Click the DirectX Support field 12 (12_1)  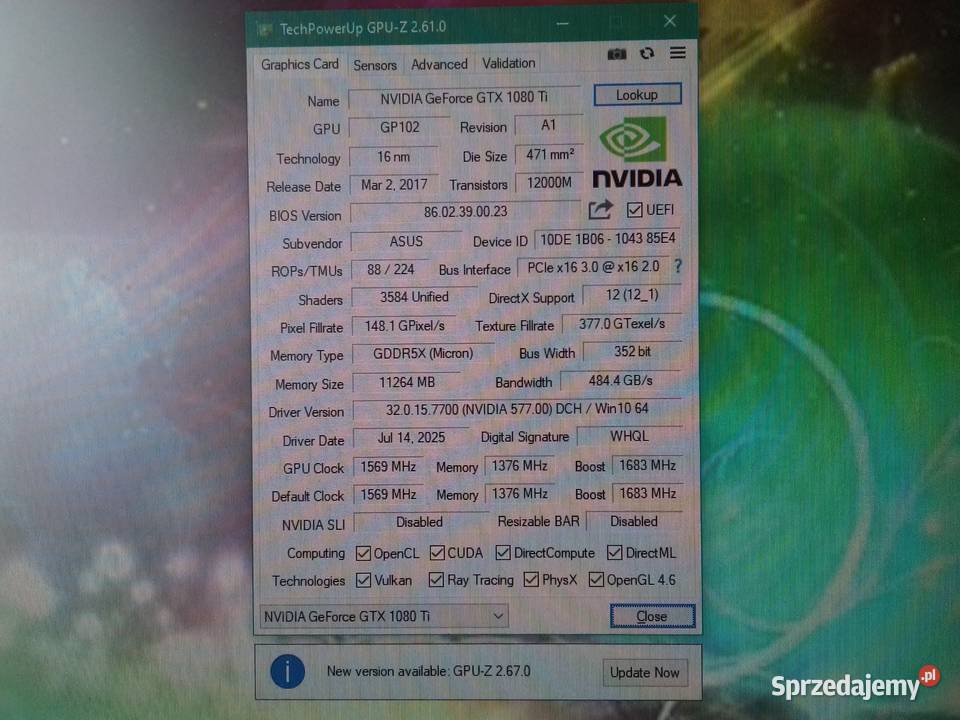632,295
